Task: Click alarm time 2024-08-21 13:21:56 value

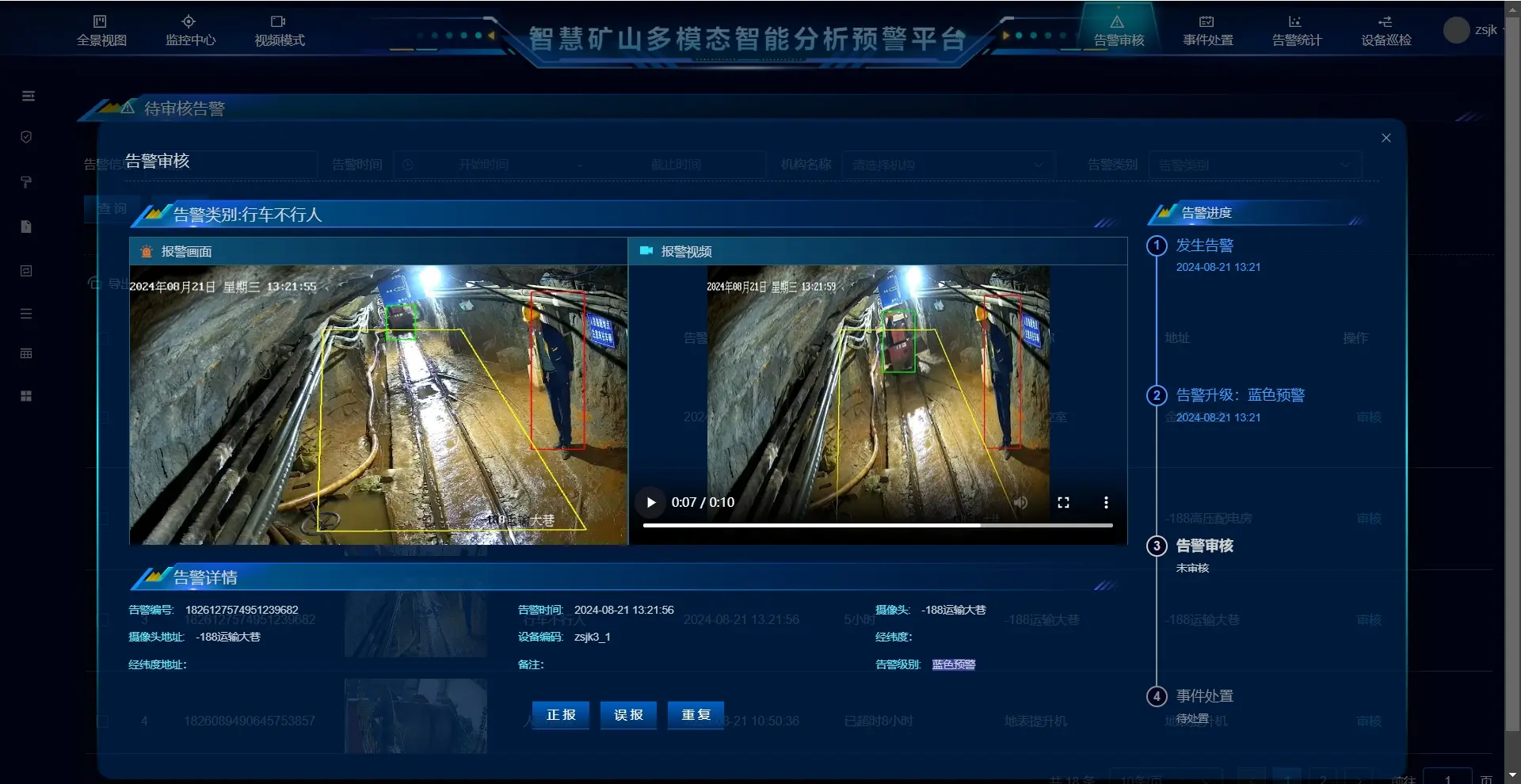Action: coord(623,610)
